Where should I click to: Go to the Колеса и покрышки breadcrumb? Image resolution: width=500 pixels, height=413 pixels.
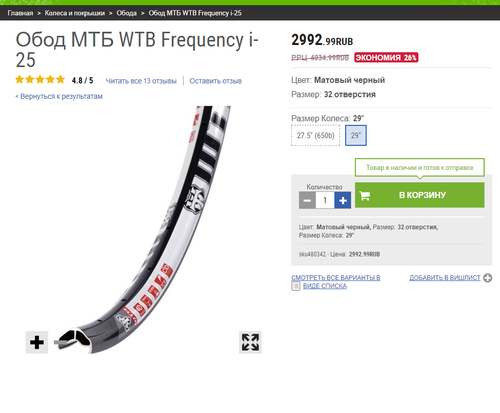pyautogui.click(x=75, y=13)
